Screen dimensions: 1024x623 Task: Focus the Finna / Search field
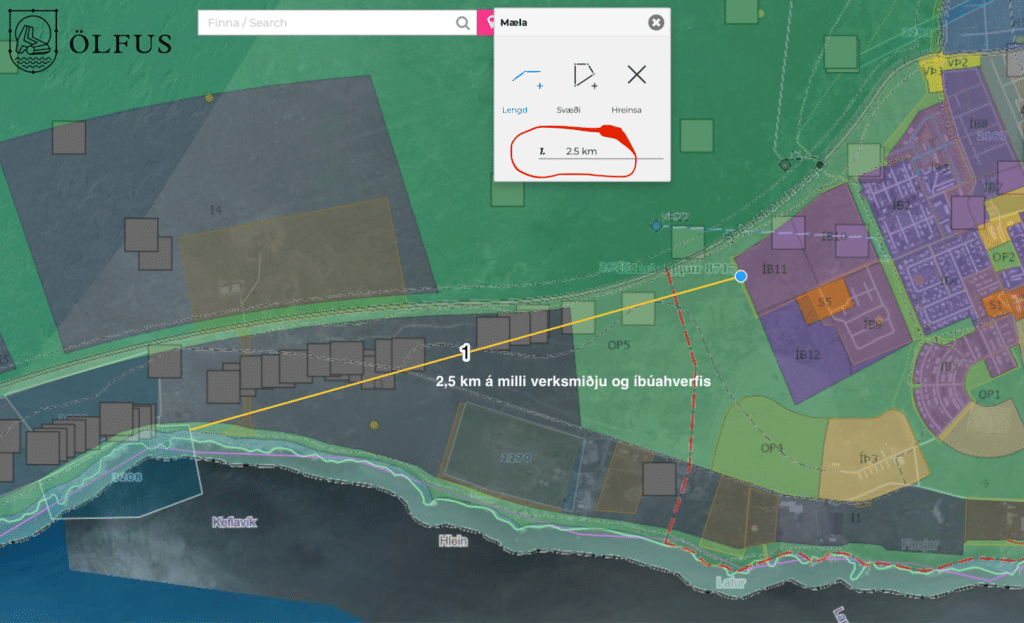pos(325,23)
